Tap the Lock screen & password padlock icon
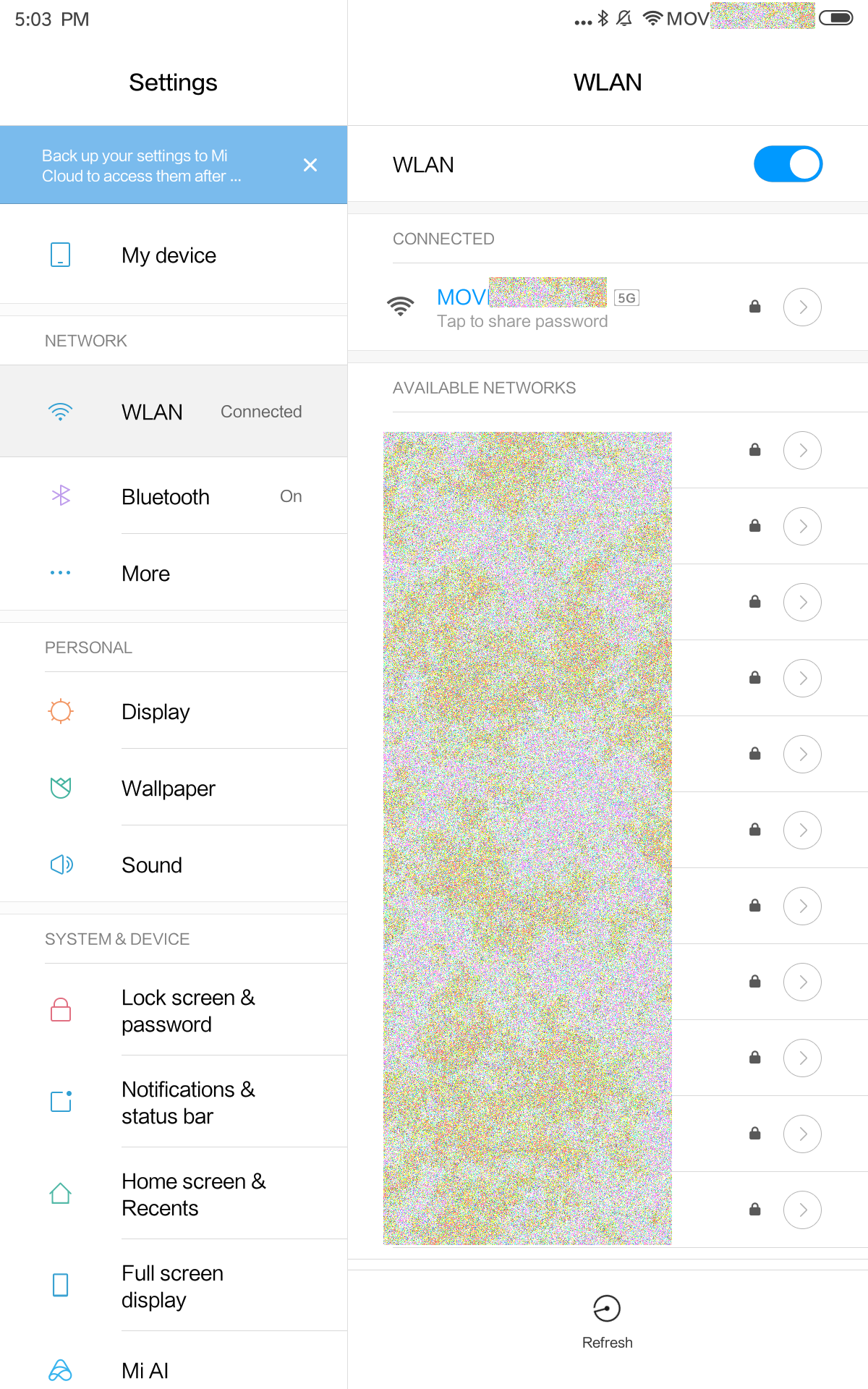 pos(61,1010)
